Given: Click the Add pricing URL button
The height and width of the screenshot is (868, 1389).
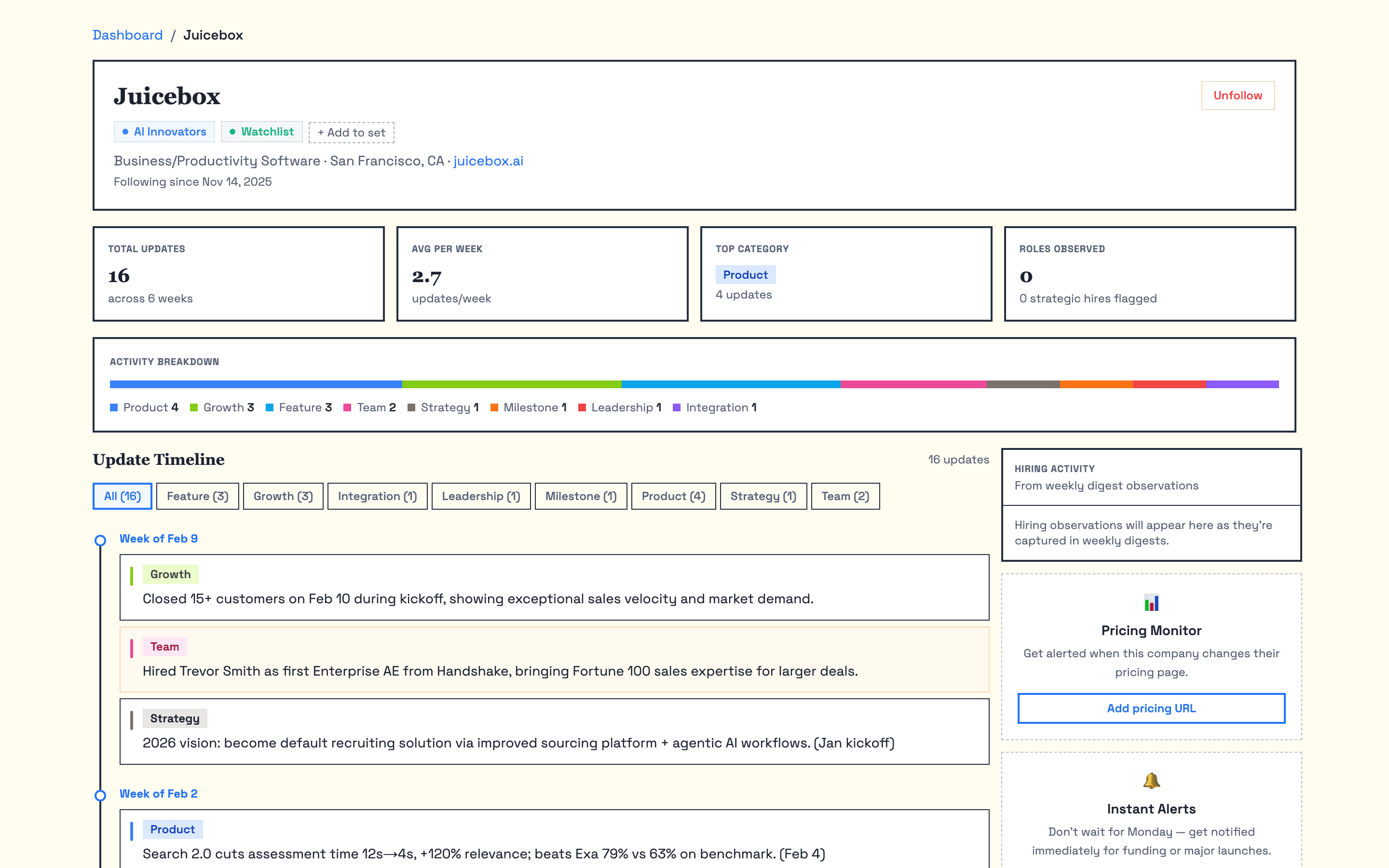Looking at the screenshot, I should point(1151,708).
